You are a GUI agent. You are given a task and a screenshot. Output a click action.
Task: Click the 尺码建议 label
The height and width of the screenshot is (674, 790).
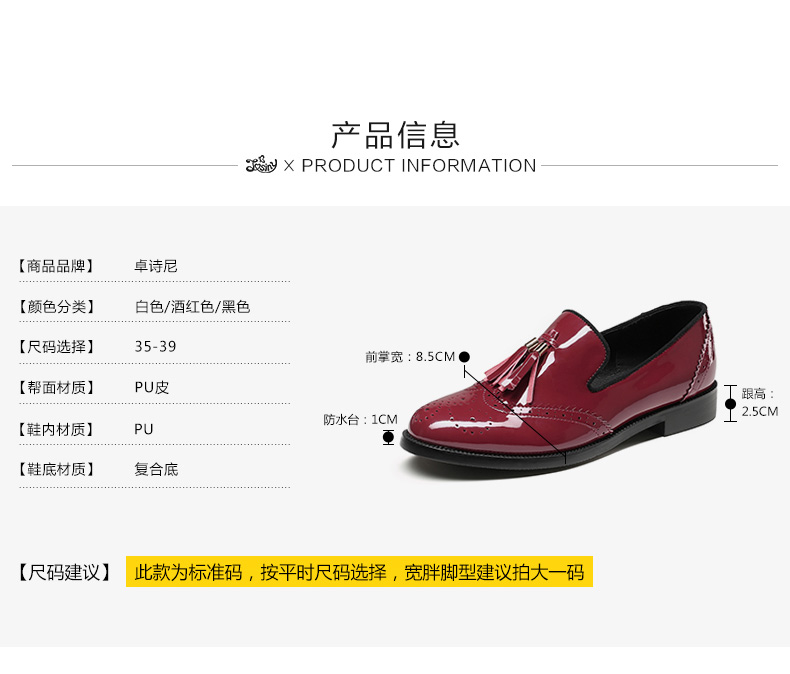[x=64, y=572]
